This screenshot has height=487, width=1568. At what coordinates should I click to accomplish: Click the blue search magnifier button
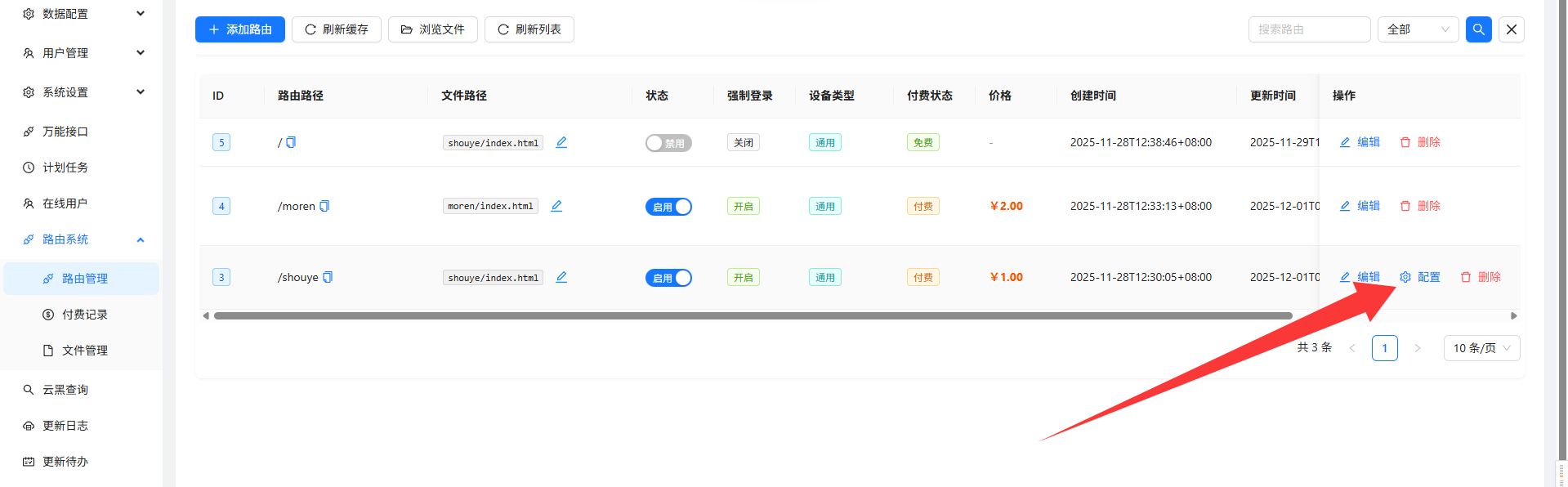click(1478, 29)
